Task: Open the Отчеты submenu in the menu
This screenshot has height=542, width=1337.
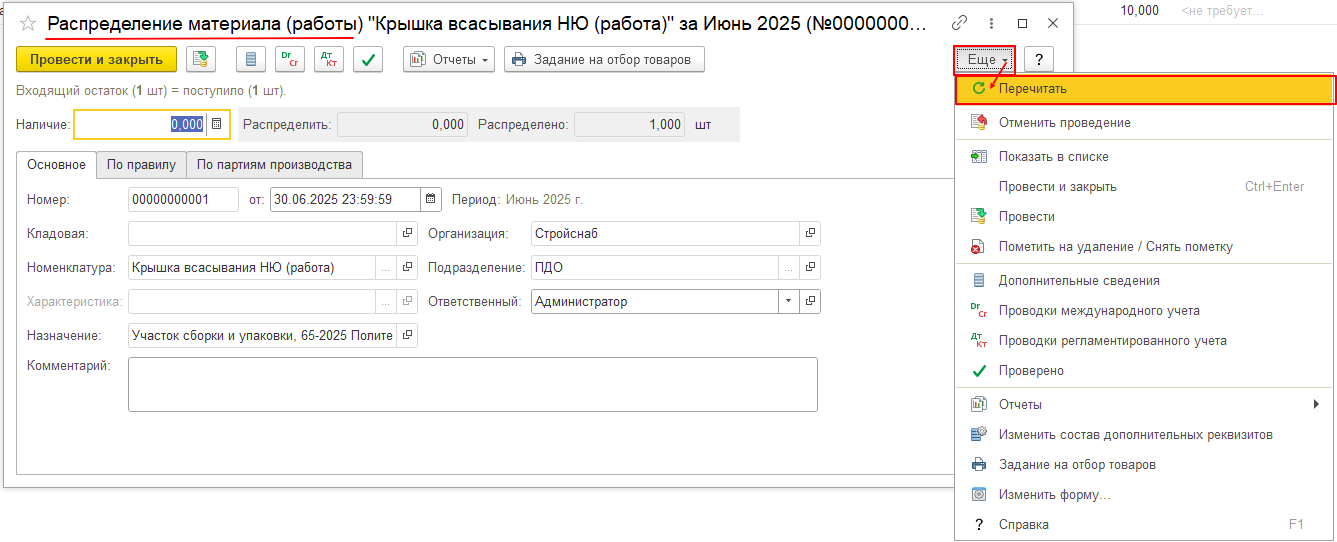Action: point(1144,405)
